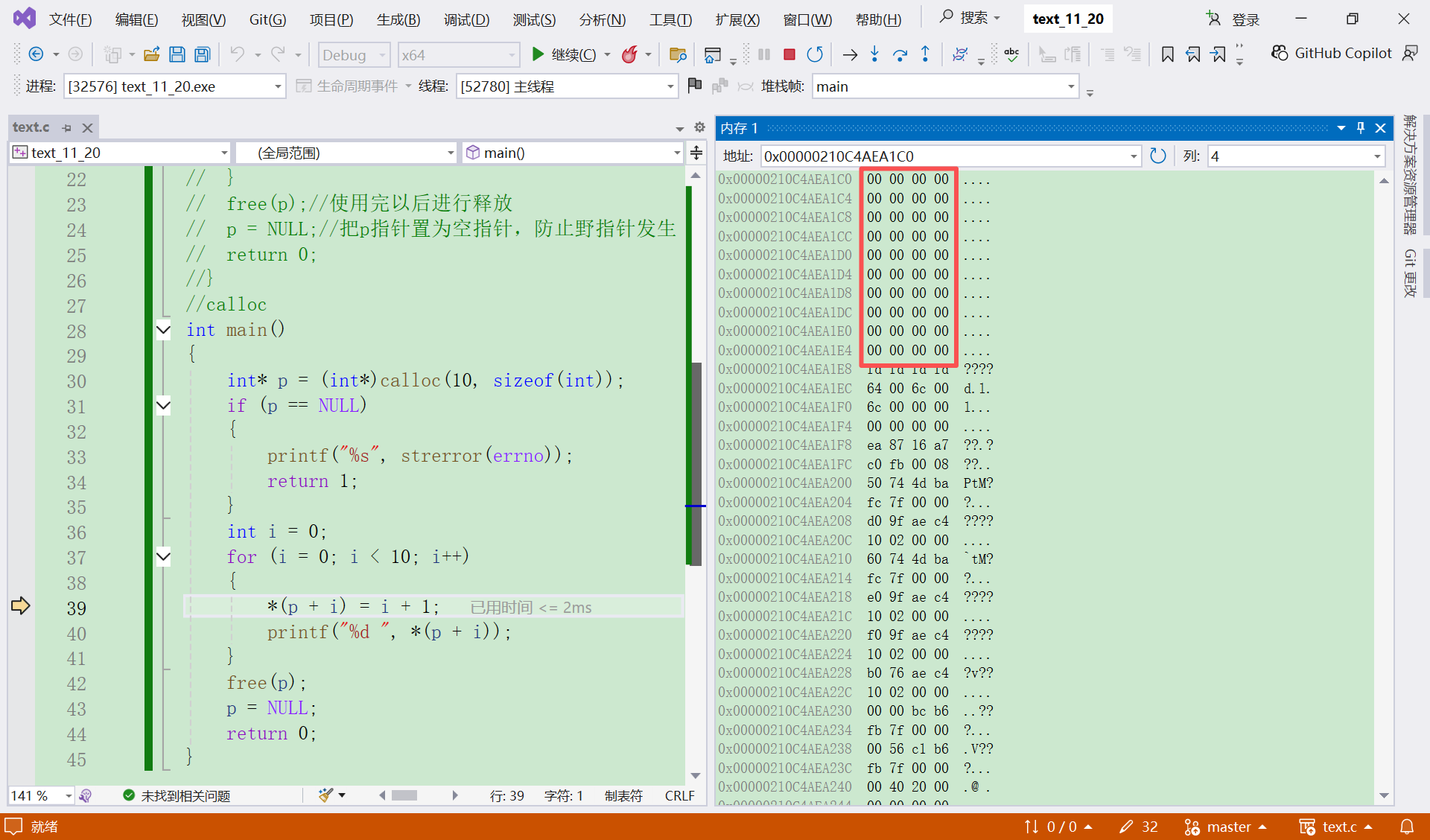This screenshot has height=840, width=1430.
Task: Open the 调试(D) menu
Action: pyautogui.click(x=465, y=19)
